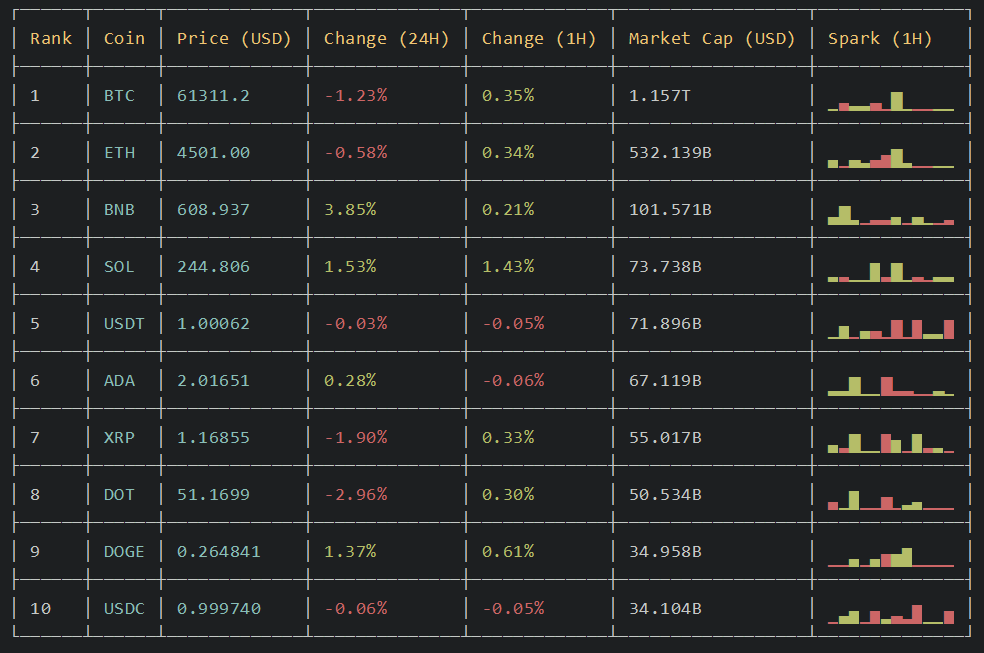Click BNB market cap 101.571B
This screenshot has height=653, width=984.
point(670,210)
